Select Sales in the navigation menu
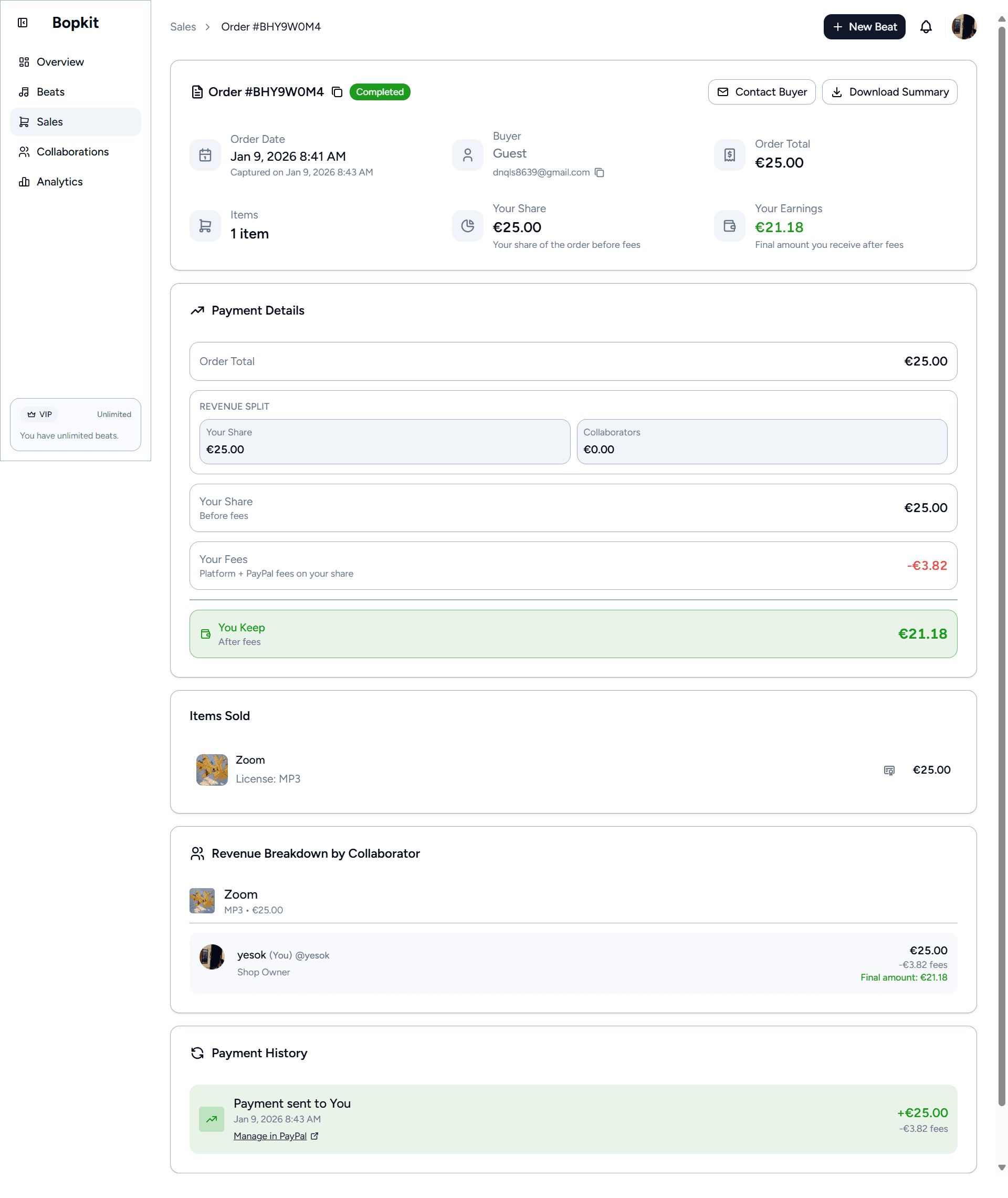 pos(50,121)
